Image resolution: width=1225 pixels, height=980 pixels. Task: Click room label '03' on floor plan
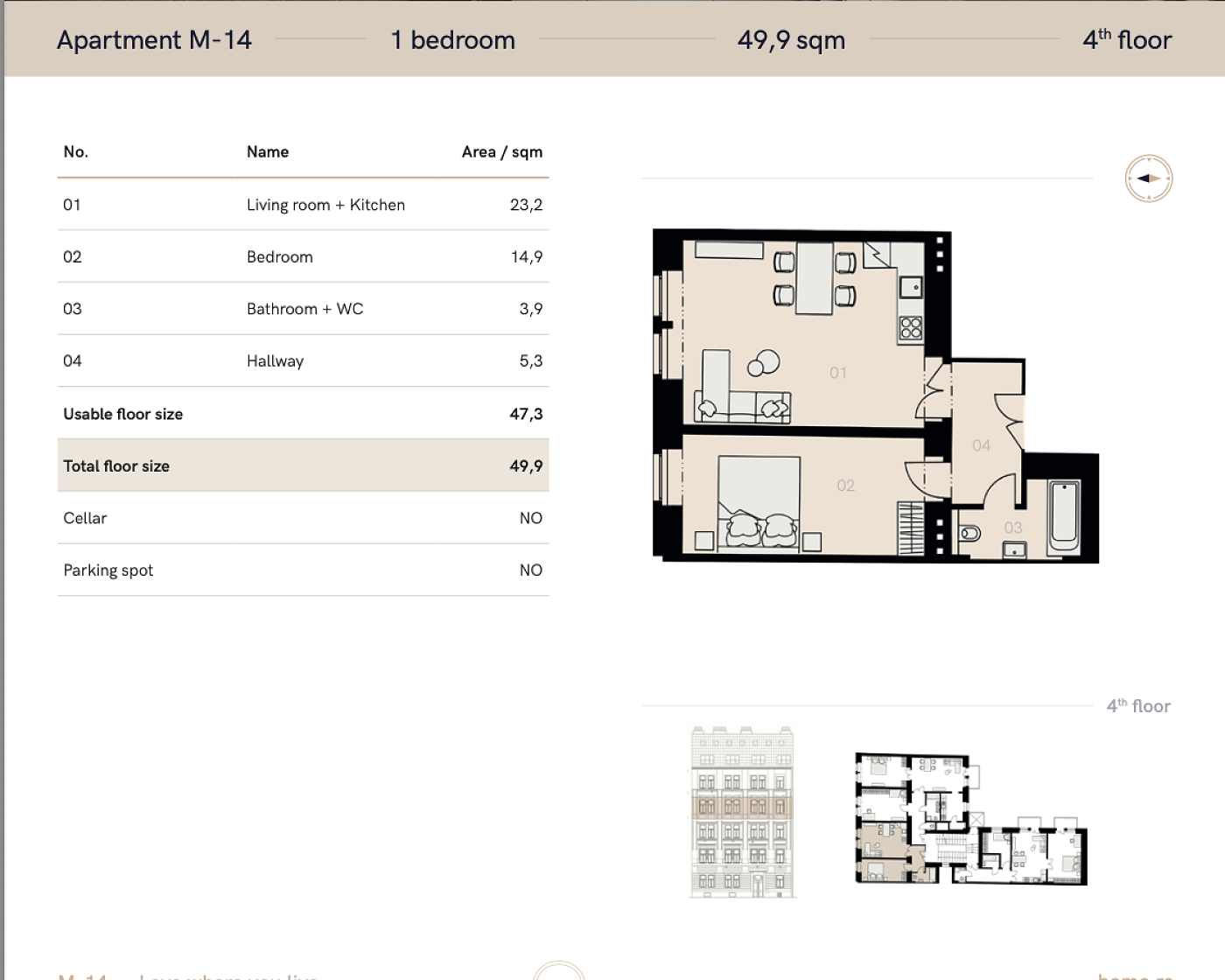point(1013,528)
